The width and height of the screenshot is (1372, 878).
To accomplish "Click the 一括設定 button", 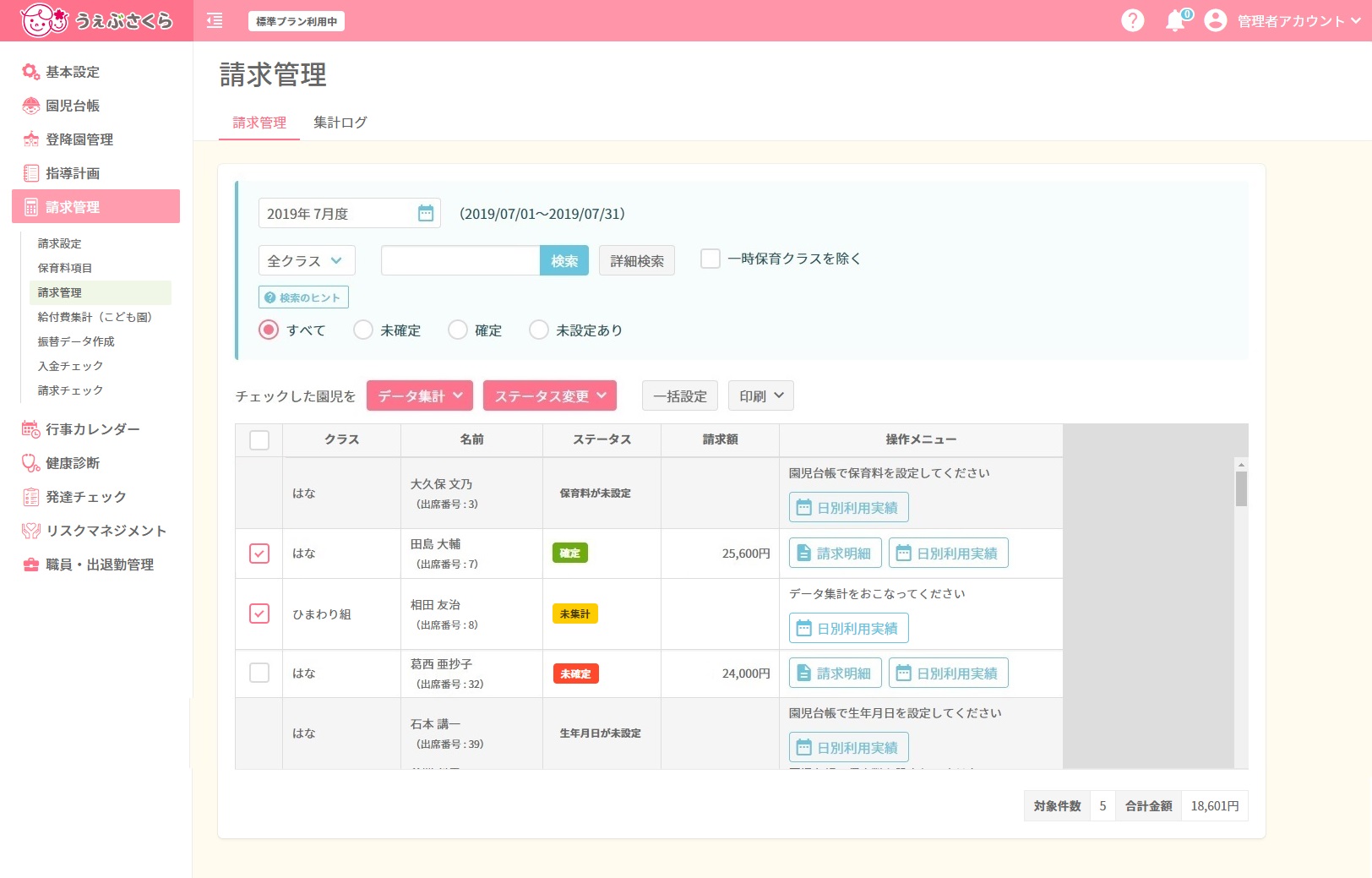I will pyautogui.click(x=680, y=395).
